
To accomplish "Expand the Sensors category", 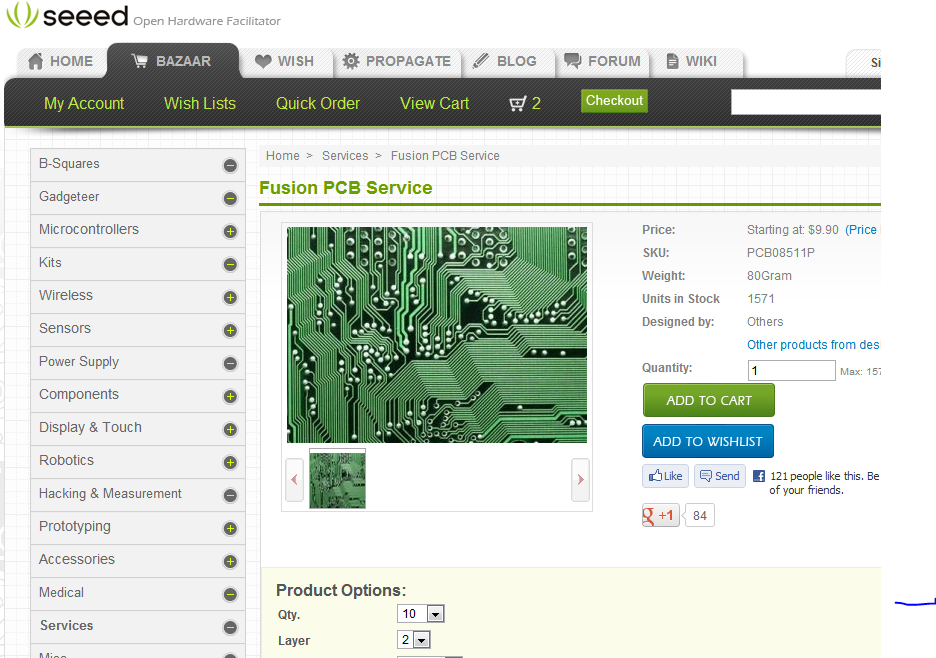I will pos(230,330).
